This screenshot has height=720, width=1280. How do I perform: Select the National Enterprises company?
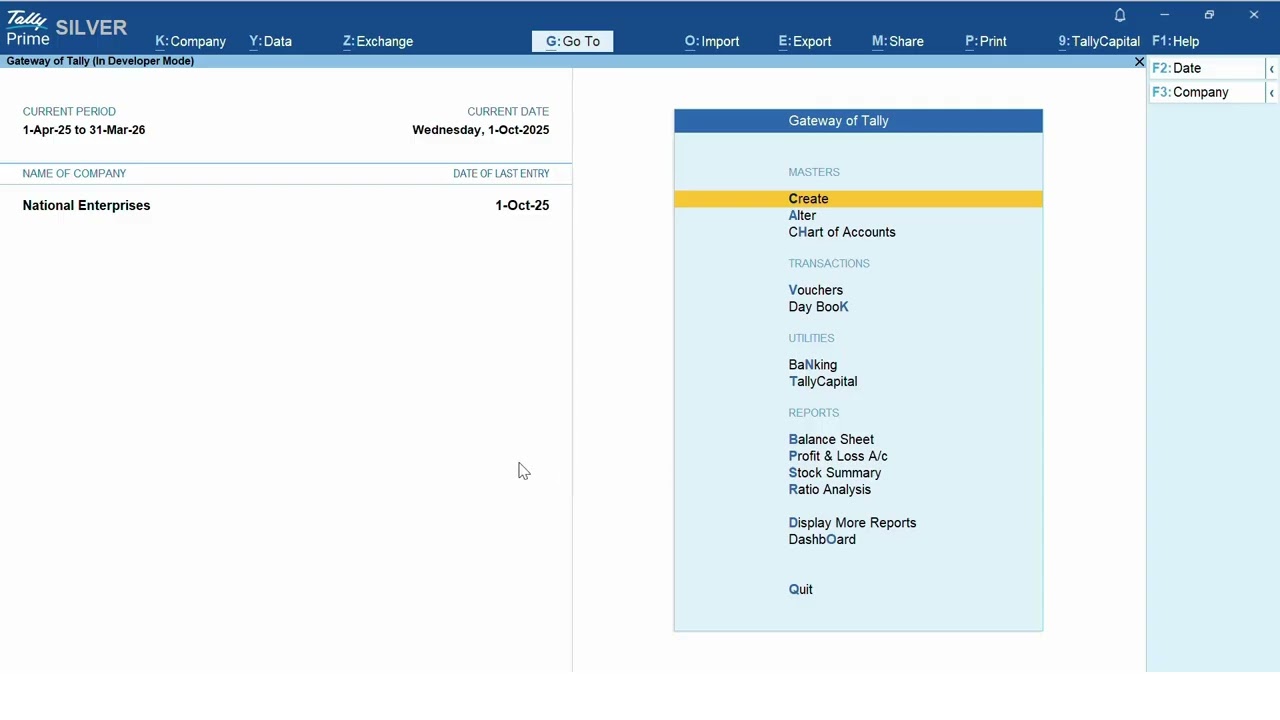(86, 205)
